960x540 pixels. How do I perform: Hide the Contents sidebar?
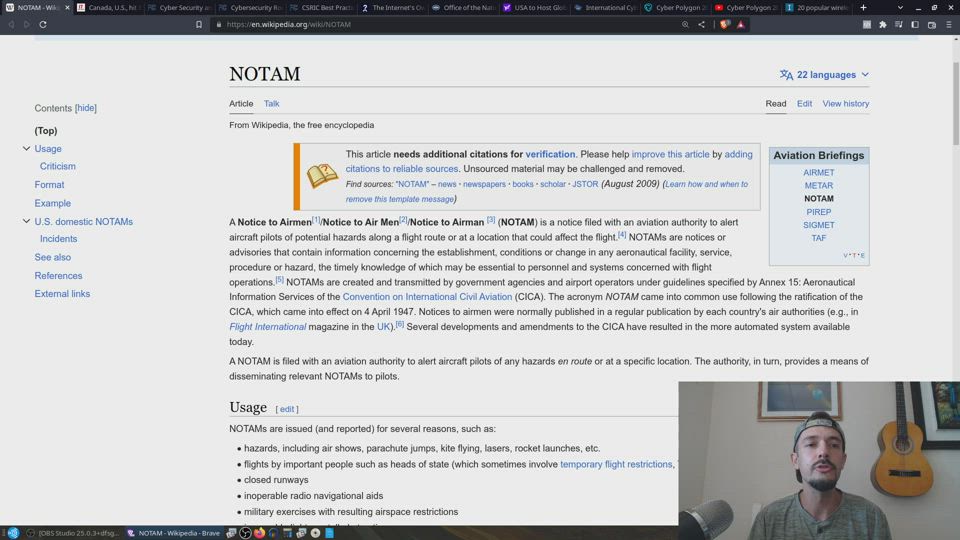pyautogui.click(x=86, y=108)
